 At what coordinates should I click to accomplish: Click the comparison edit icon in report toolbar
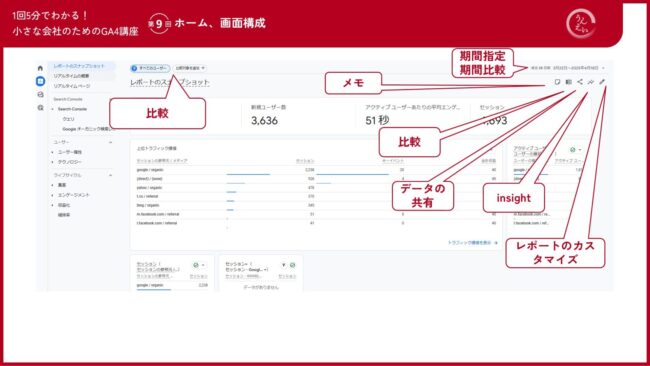569,82
